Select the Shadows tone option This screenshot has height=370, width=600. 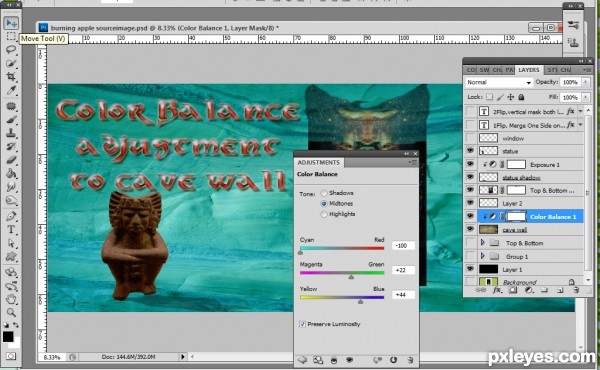[324, 193]
